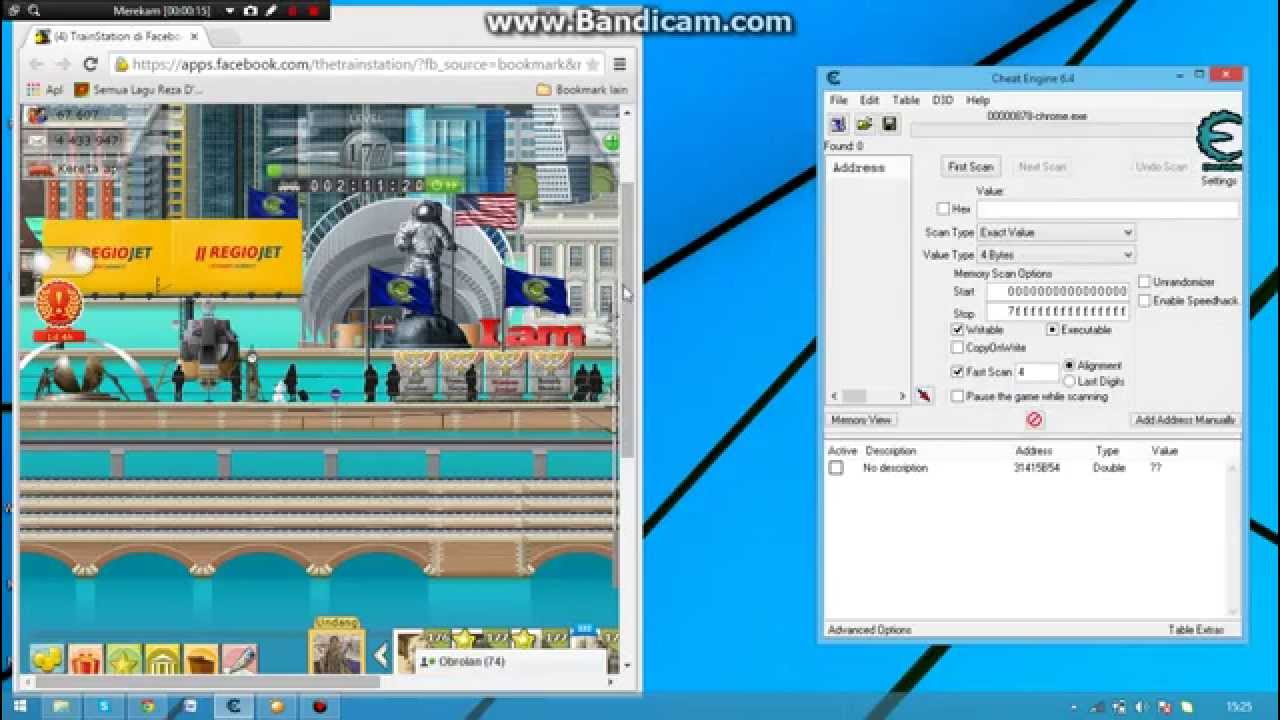1280x720 pixels.
Task: Open Advanced Options
Action: [869, 630]
